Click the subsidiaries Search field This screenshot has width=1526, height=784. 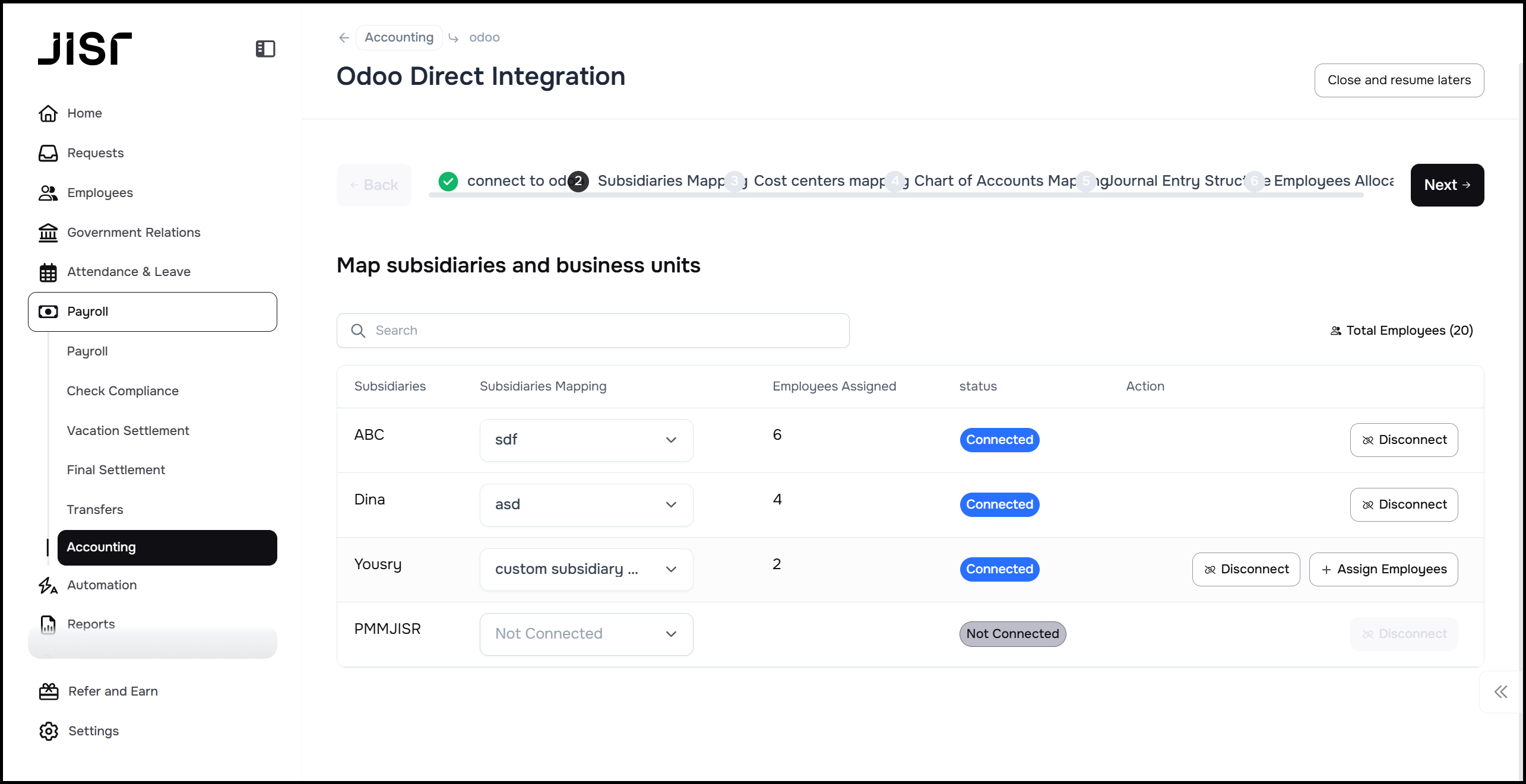pos(594,331)
